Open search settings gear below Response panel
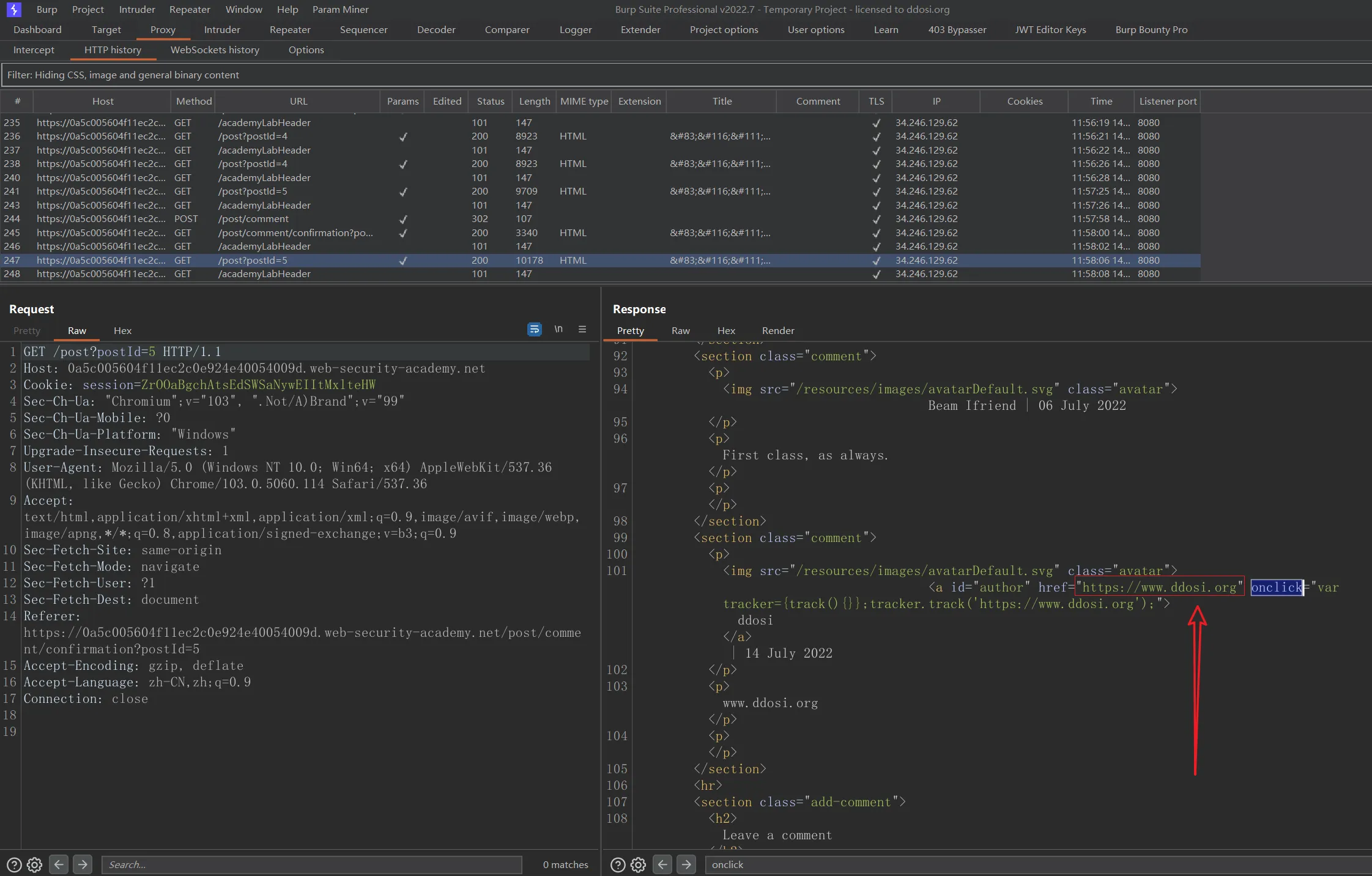The height and width of the screenshot is (876, 1372). pyautogui.click(x=639, y=864)
